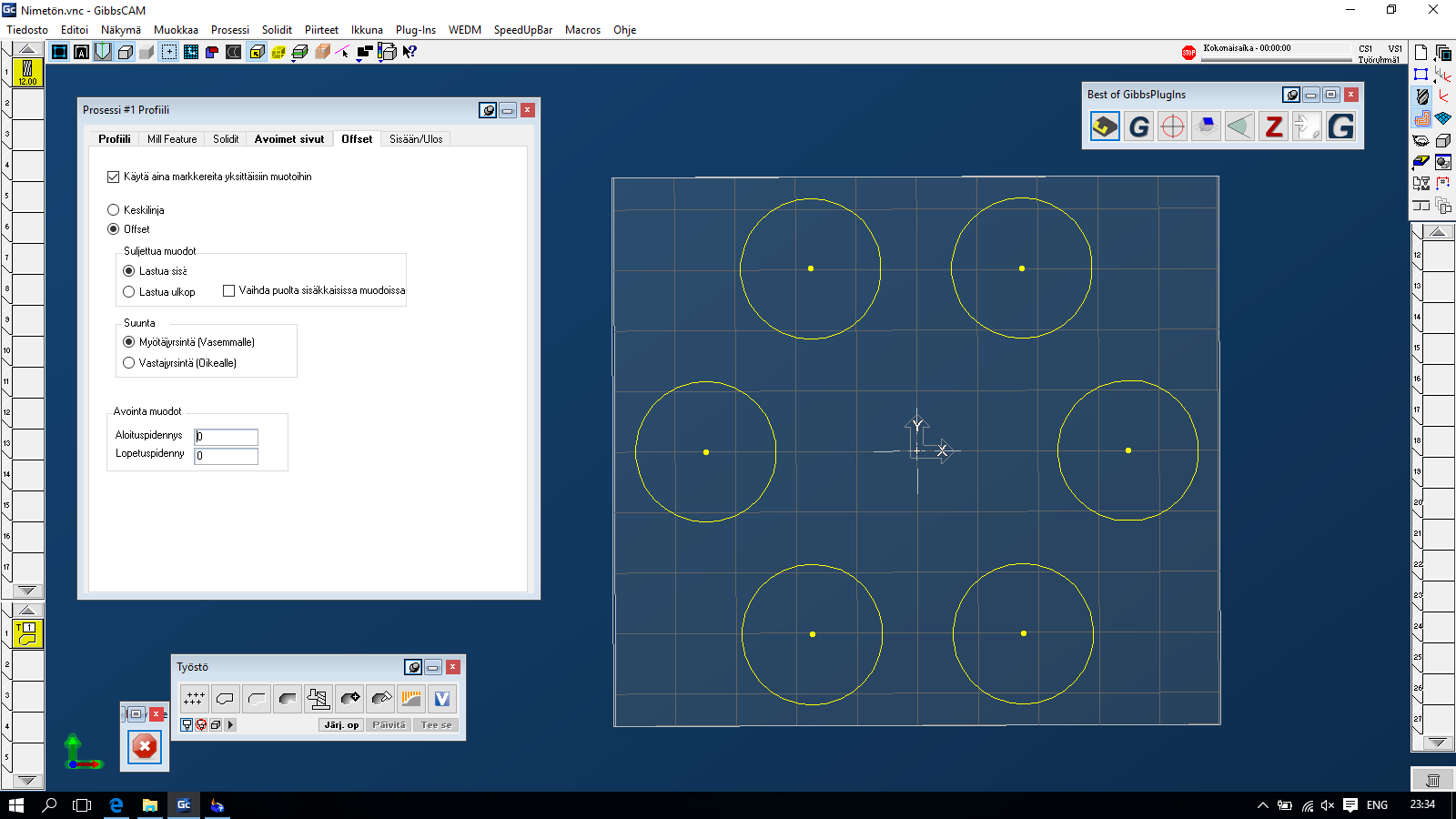This screenshot has width=1456, height=819.
Task: Open the orange CAM machining palette icon
Action: [x=1421, y=118]
